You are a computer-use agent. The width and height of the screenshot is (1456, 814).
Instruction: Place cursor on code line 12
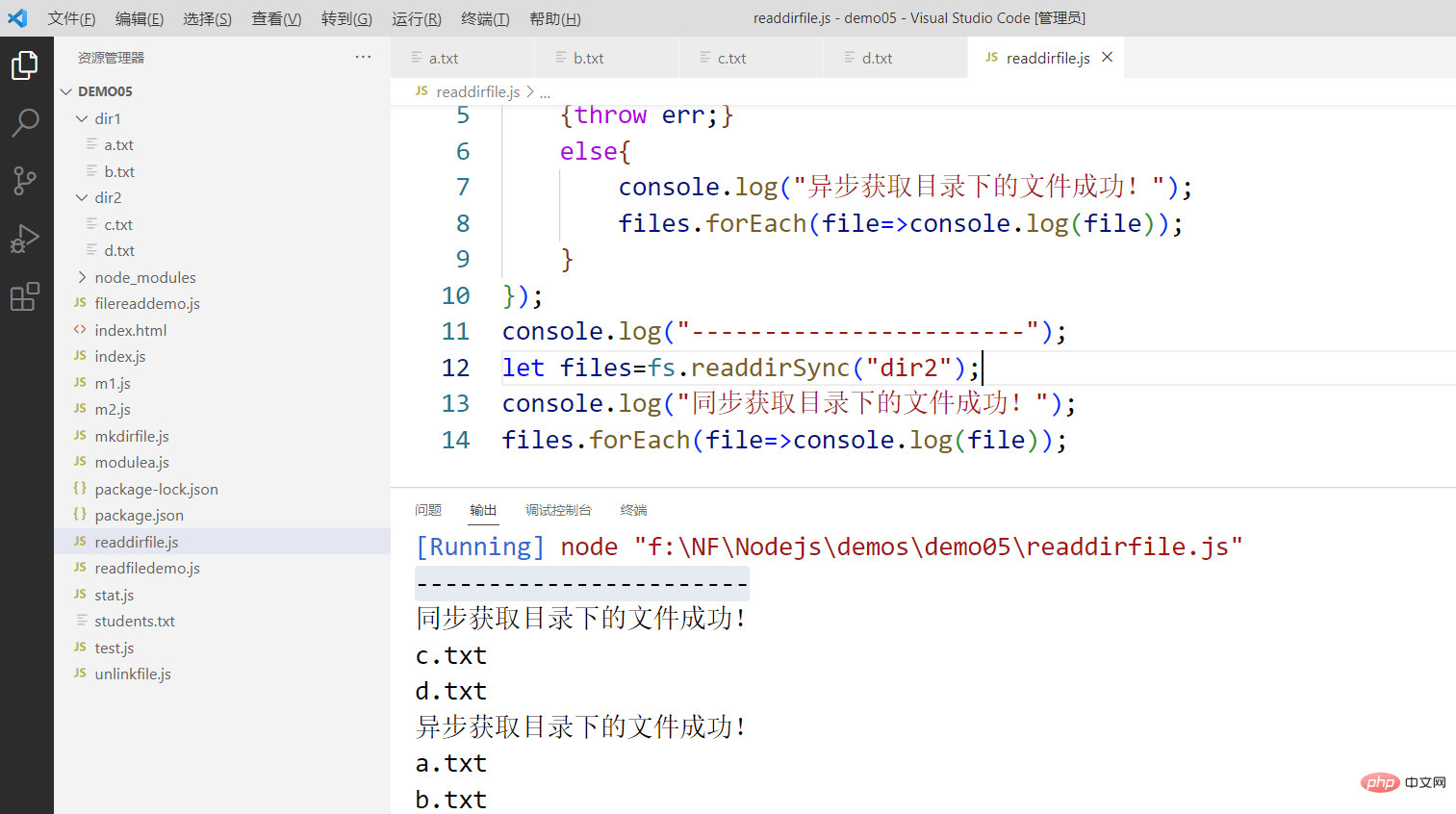[x=741, y=368]
